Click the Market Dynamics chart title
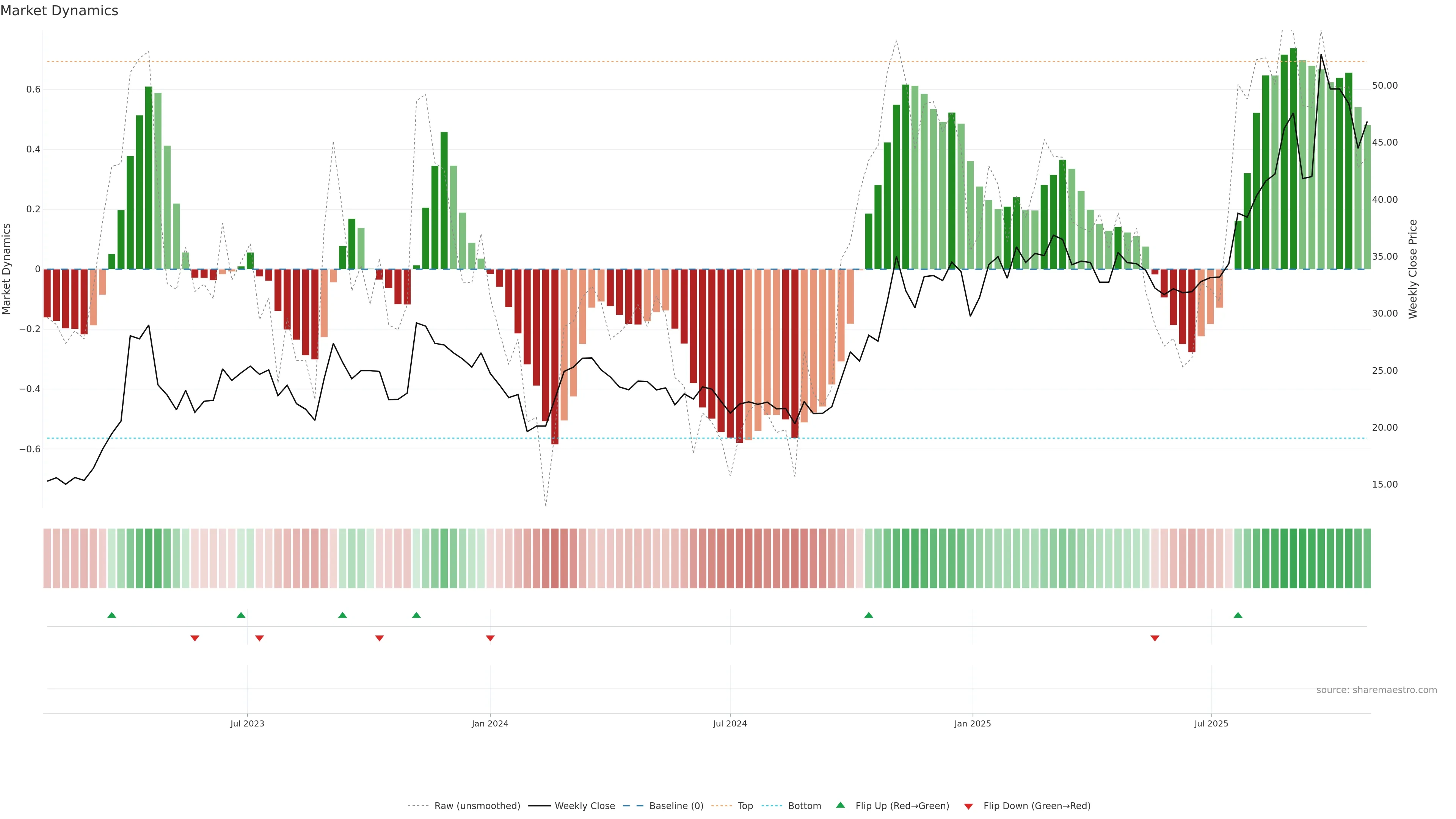 [60, 11]
